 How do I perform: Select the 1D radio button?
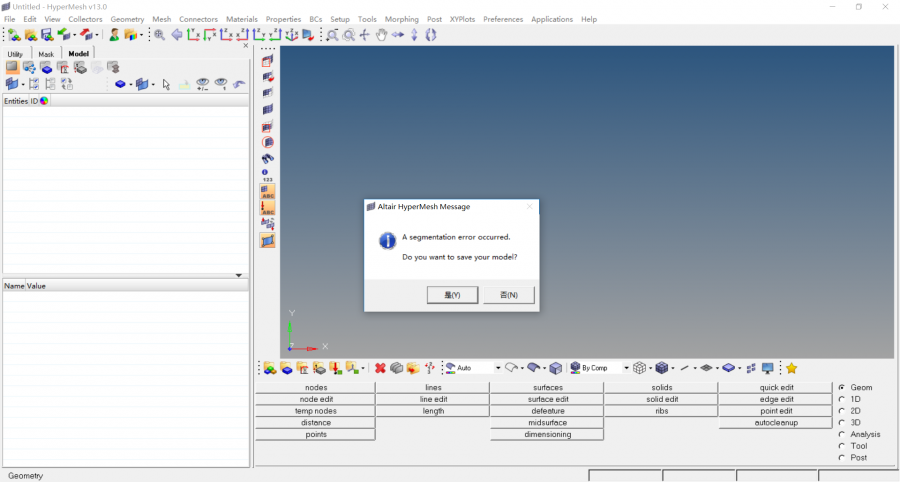pos(841,399)
